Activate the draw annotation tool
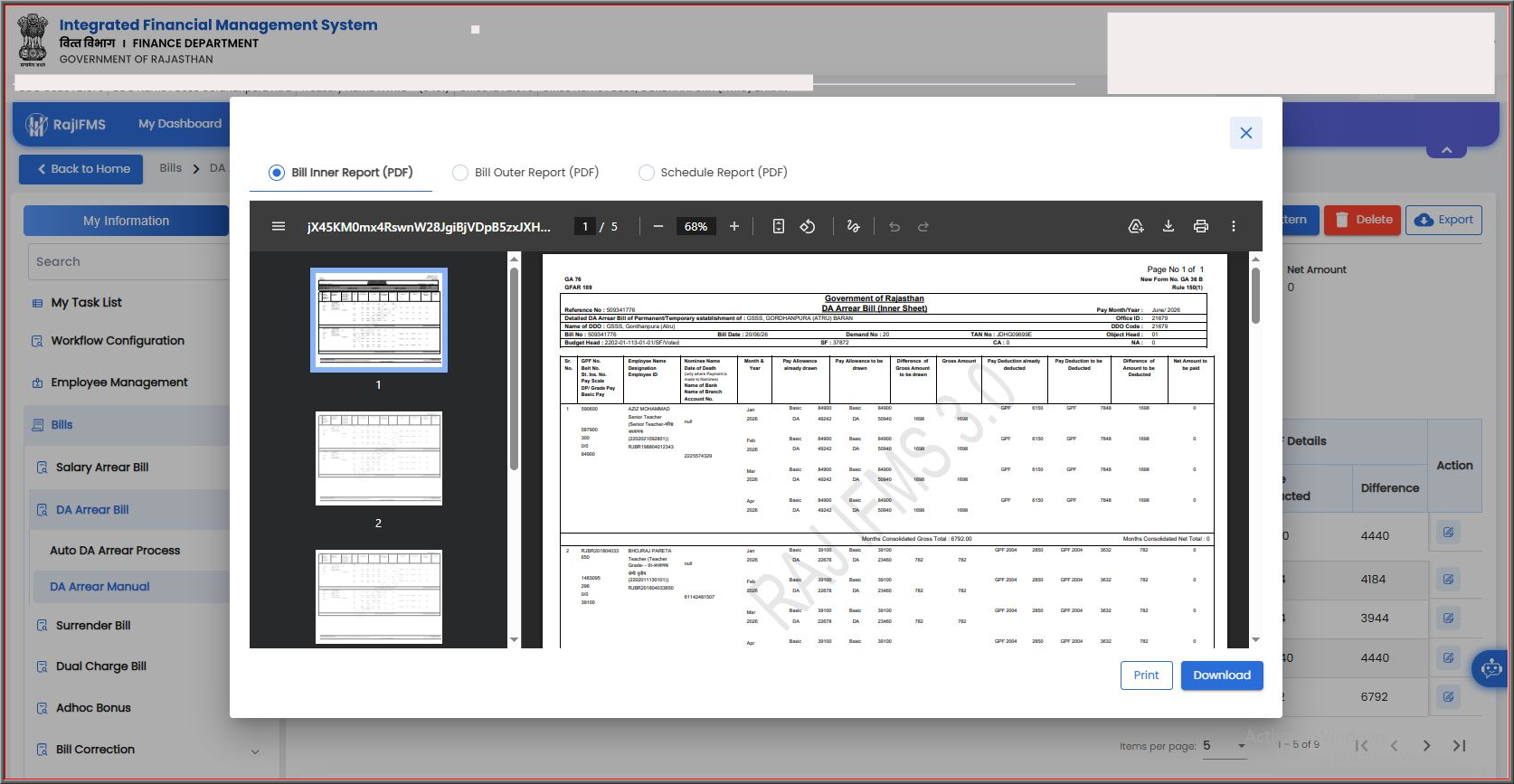1514x784 pixels. (853, 226)
